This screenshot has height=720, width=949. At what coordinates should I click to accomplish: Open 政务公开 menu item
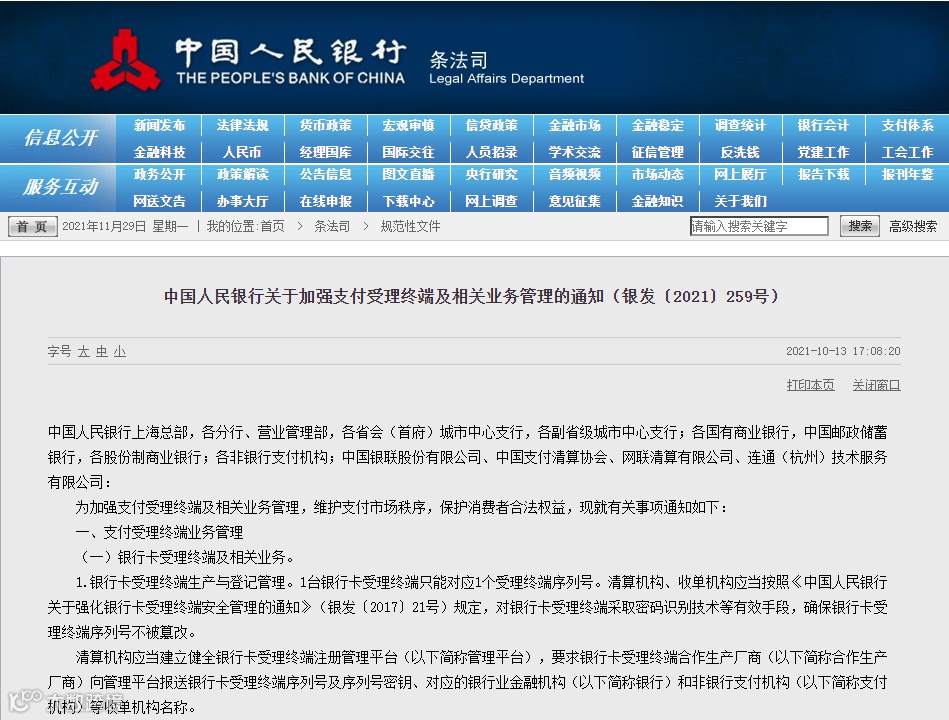(159, 174)
